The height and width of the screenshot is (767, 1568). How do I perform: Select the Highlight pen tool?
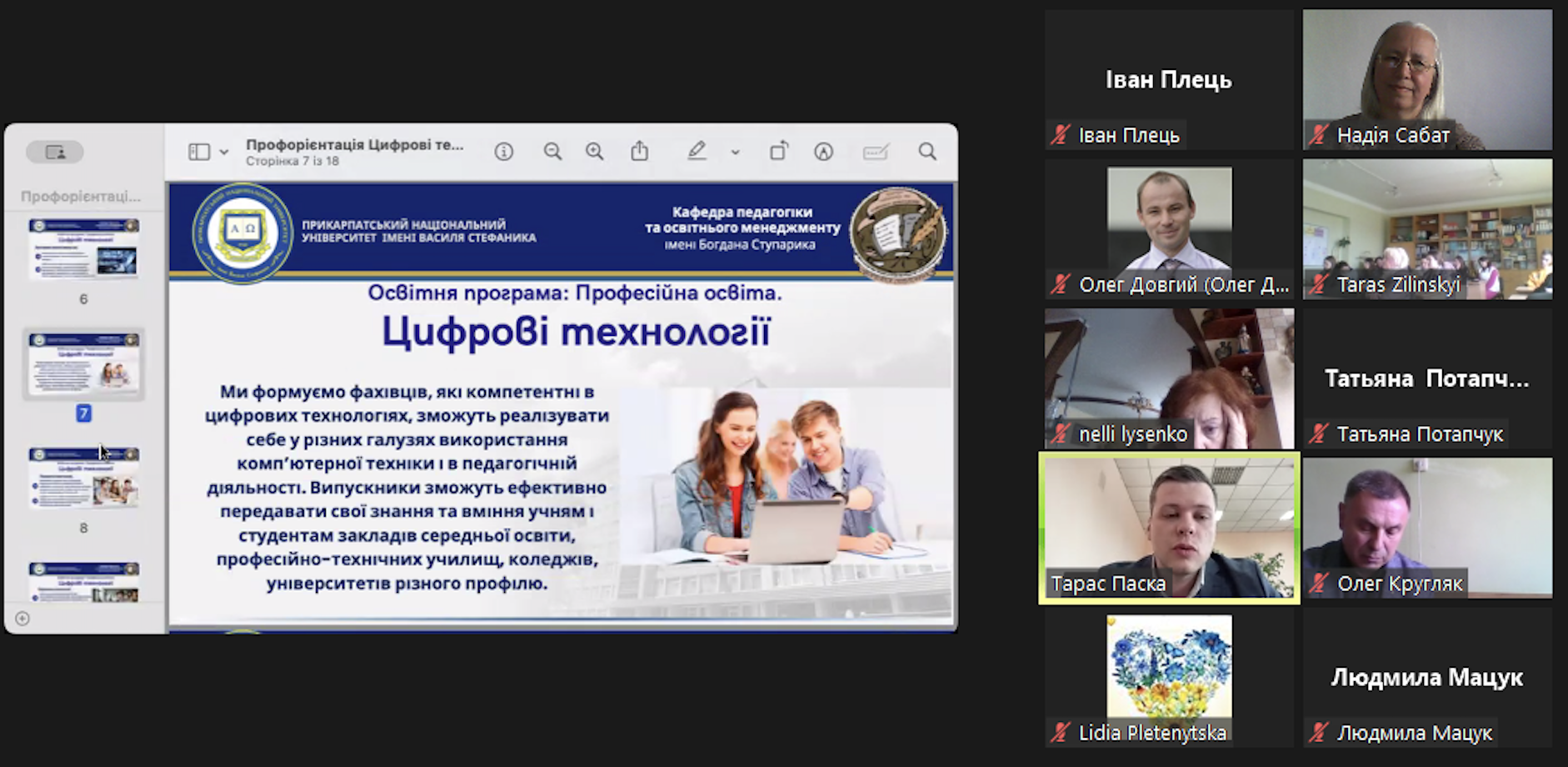coord(697,151)
